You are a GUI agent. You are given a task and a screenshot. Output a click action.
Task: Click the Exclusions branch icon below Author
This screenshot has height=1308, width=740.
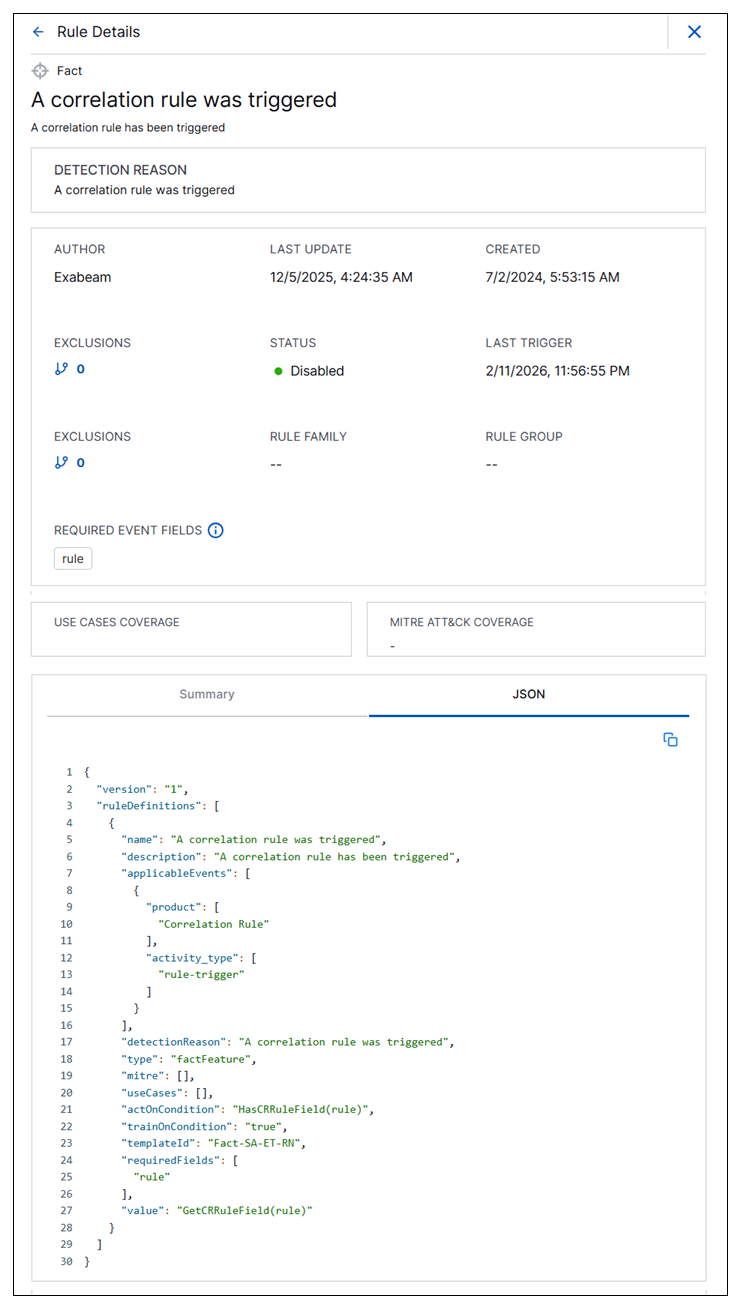pos(62,368)
